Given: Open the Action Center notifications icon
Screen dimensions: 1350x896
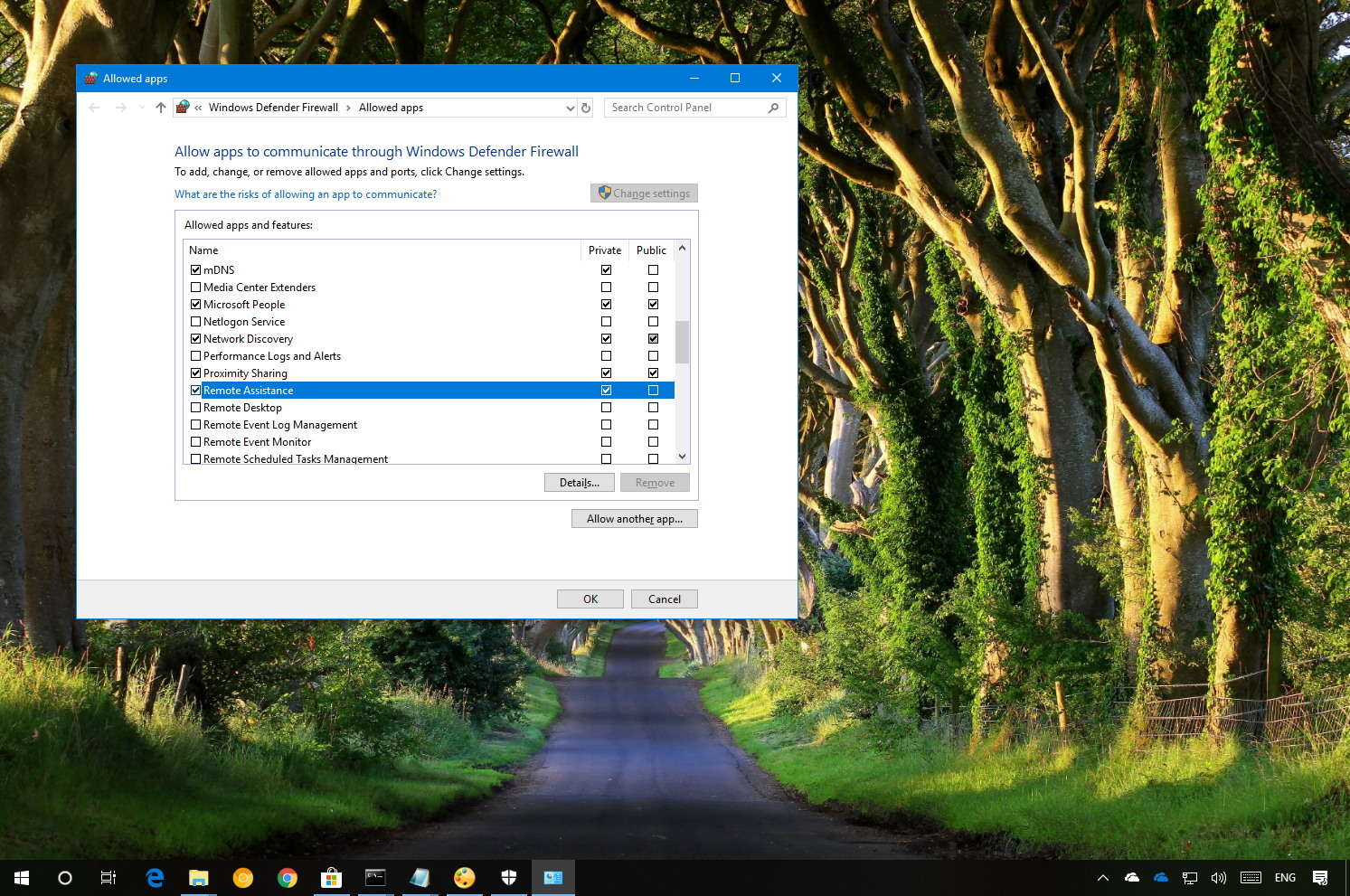Looking at the screenshot, I should point(1320,877).
